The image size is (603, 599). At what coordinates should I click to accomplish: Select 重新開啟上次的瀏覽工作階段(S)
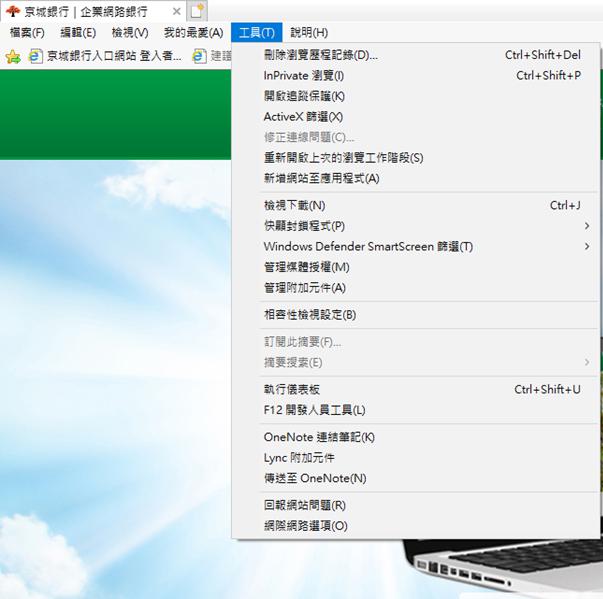(x=416, y=158)
